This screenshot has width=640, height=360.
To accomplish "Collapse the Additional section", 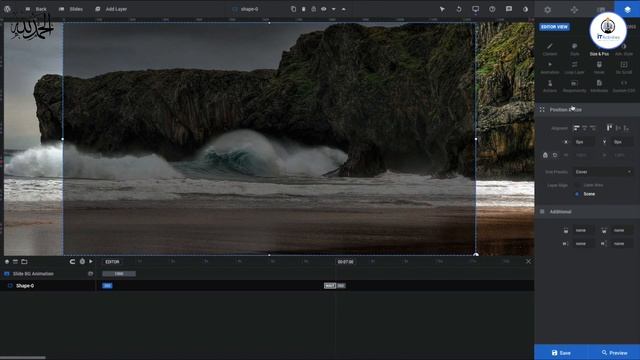I will [587, 212].
